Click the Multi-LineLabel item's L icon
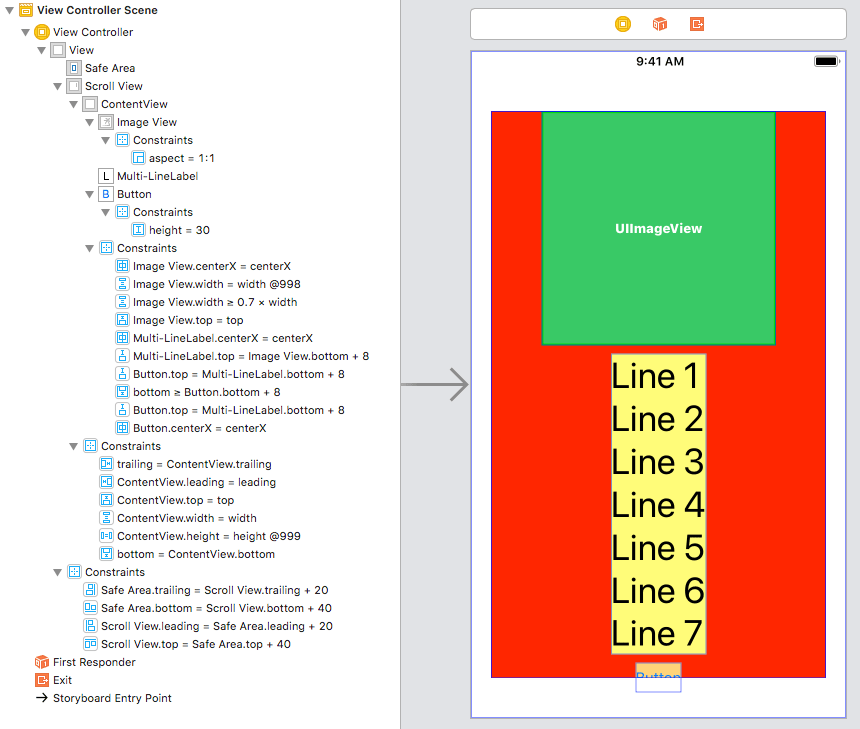This screenshot has width=860, height=729. pyautogui.click(x=105, y=176)
